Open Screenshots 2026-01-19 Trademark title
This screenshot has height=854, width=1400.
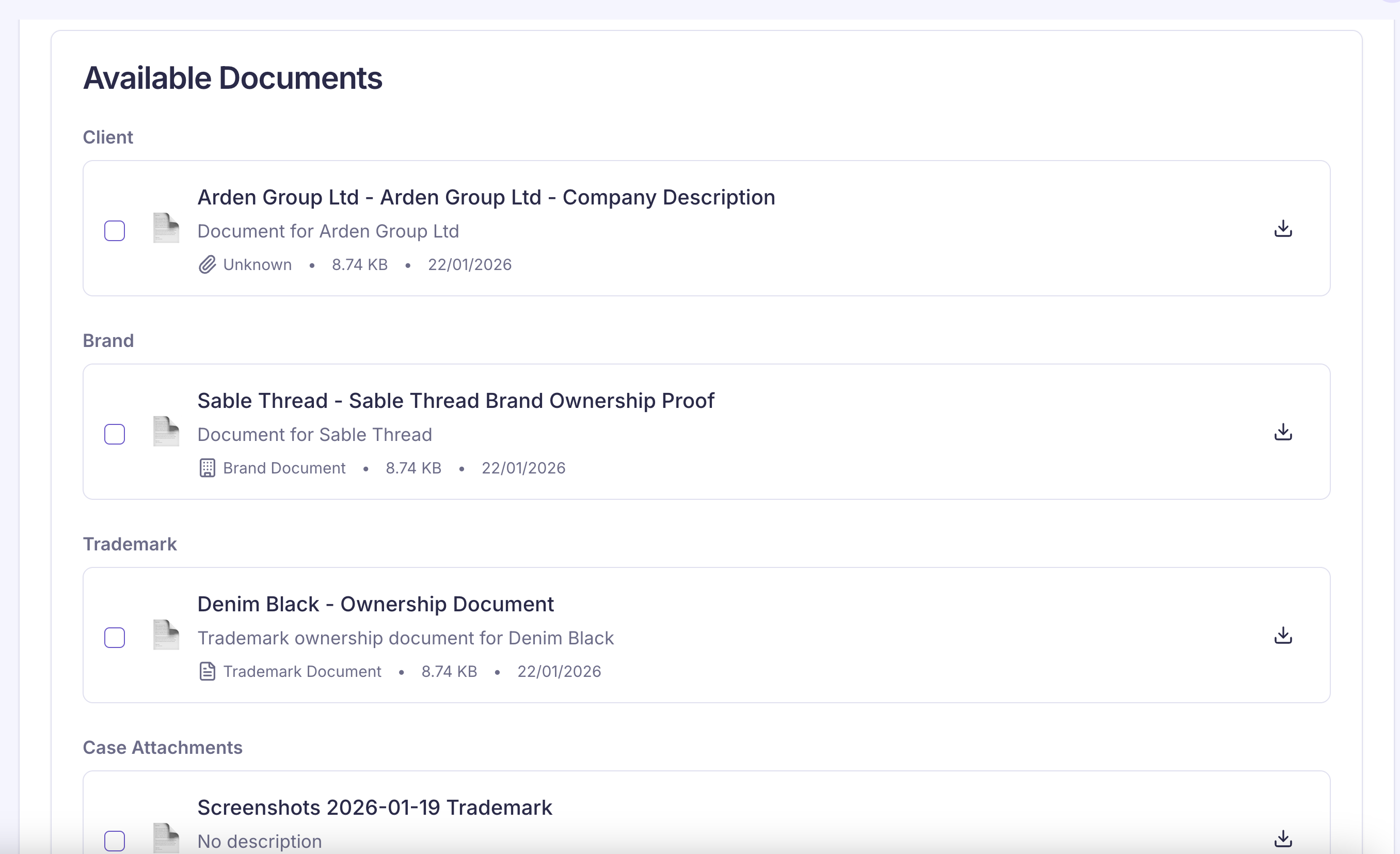tap(374, 808)
